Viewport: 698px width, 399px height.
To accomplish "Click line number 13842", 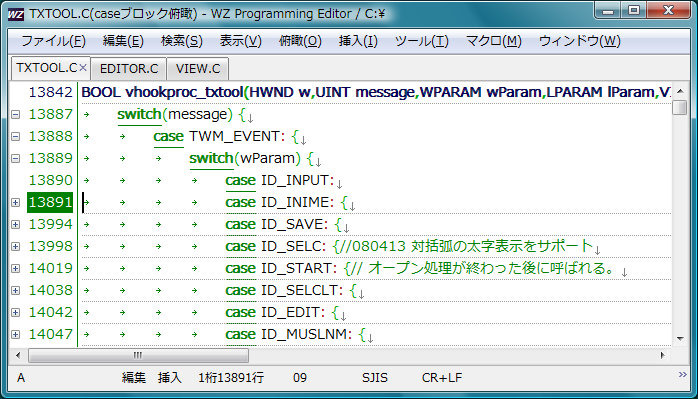I will click(50, 92).
